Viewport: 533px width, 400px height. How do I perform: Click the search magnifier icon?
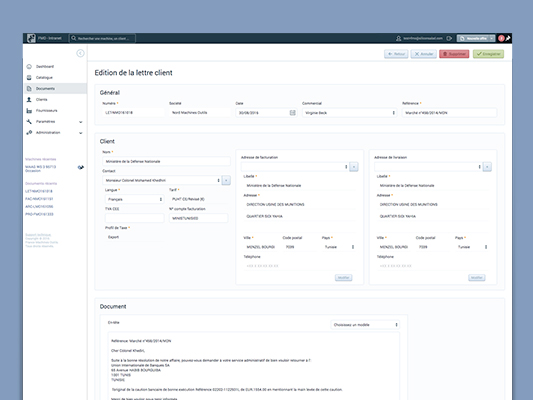point(73,38)
